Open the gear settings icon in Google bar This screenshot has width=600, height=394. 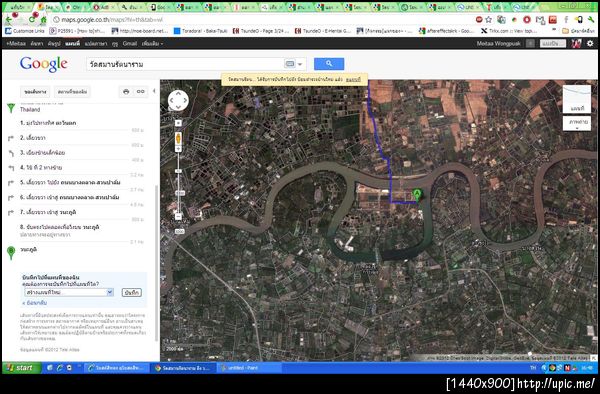pos(590,44)
